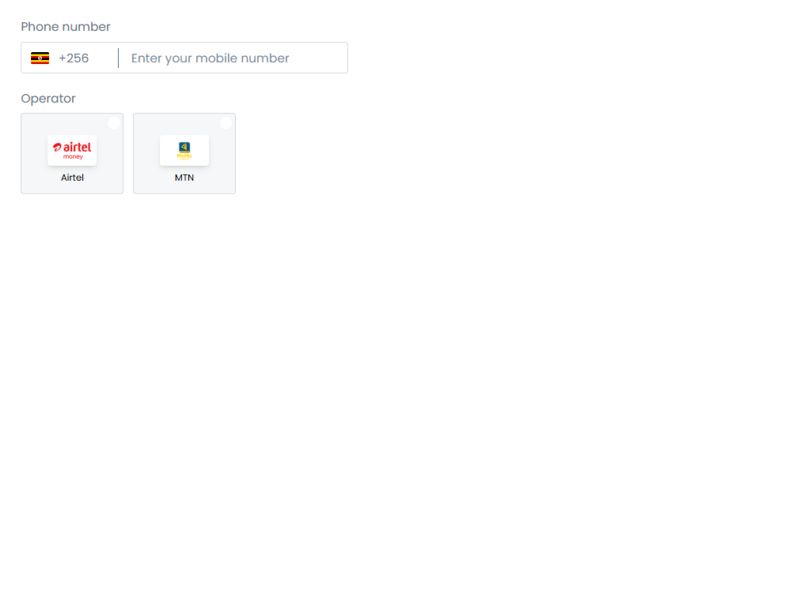The image size is (800, 600).
Task: Click the Uganda flag icon
Action: [x=40, y=58]
